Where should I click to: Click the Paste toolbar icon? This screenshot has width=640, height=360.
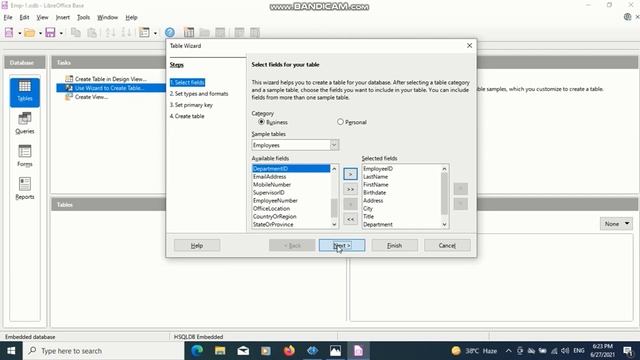click(x=92, y=33)
